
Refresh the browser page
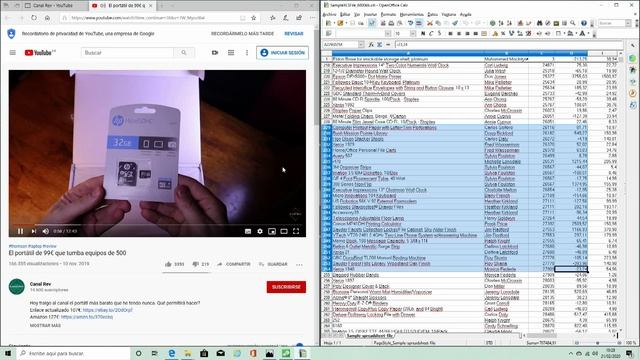[x=34, y=18]
